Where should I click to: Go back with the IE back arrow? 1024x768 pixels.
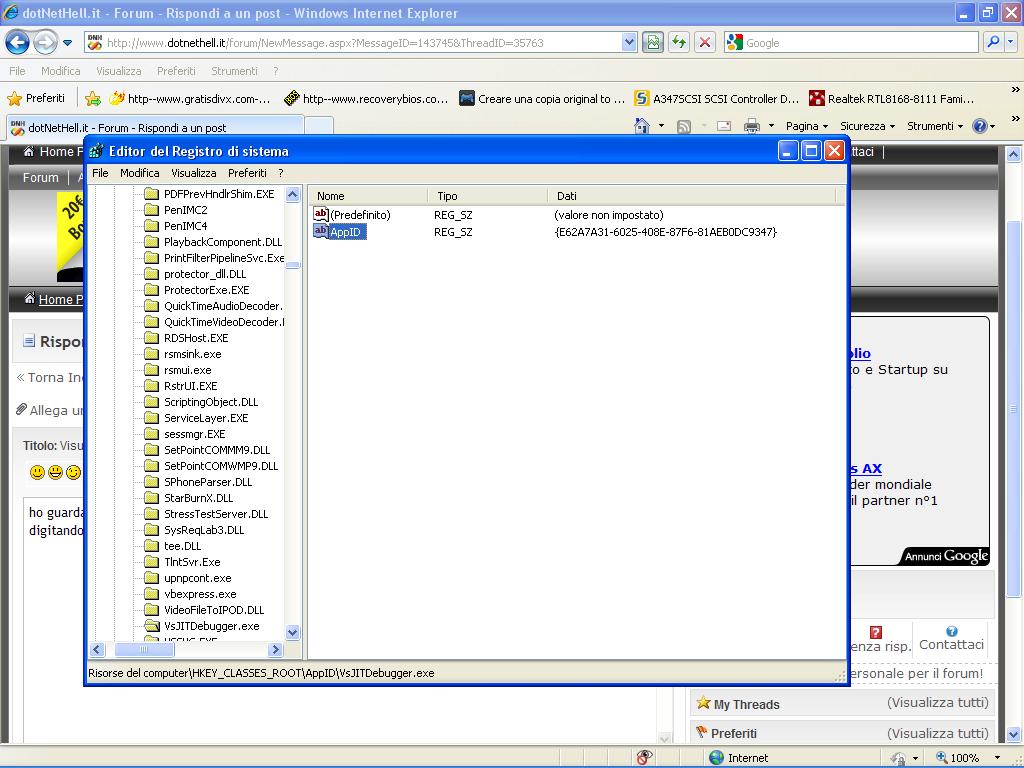coord(18,43)
